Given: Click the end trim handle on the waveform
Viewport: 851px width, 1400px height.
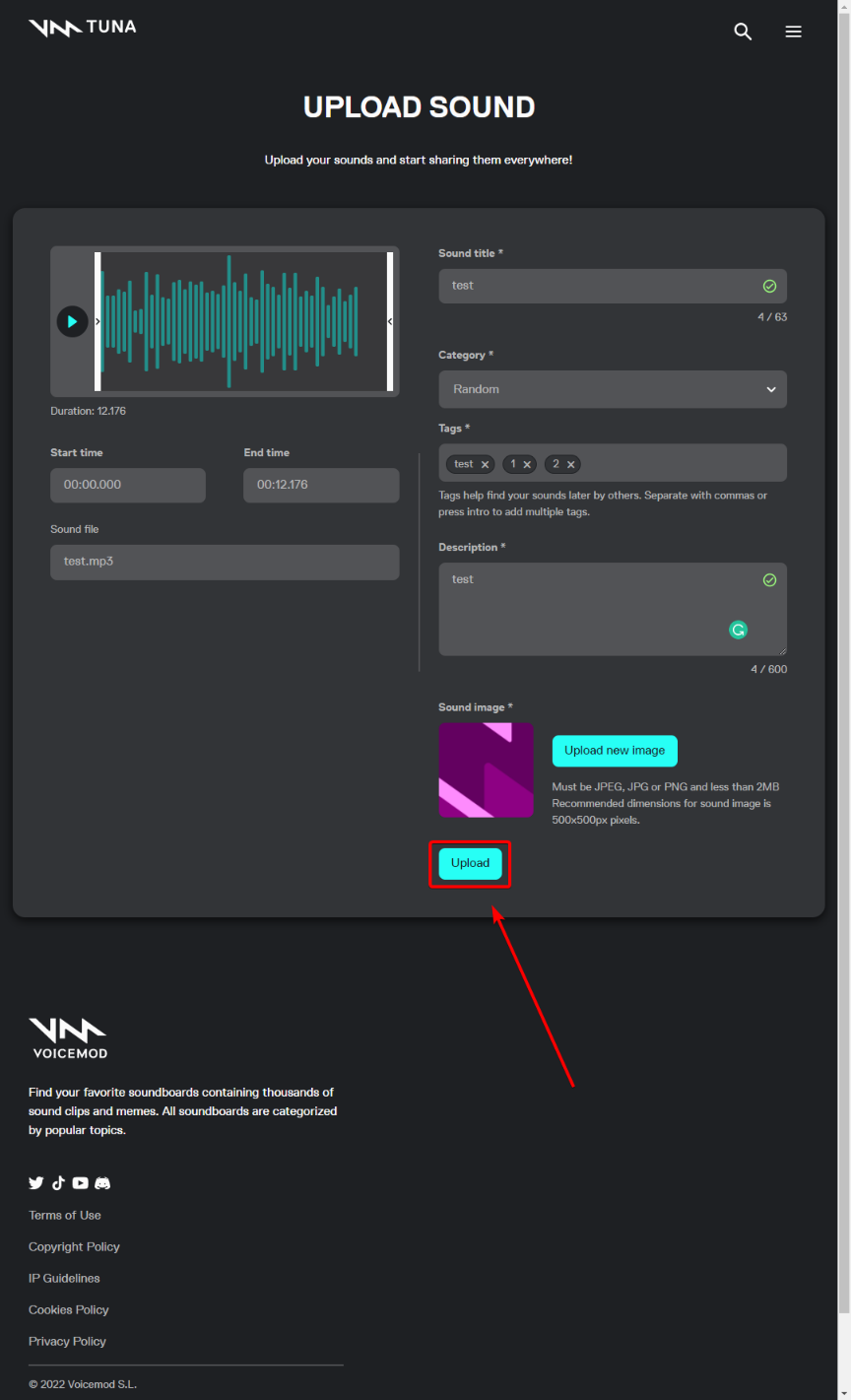Looking at the screenshot, I should click(x=389, y=321).
